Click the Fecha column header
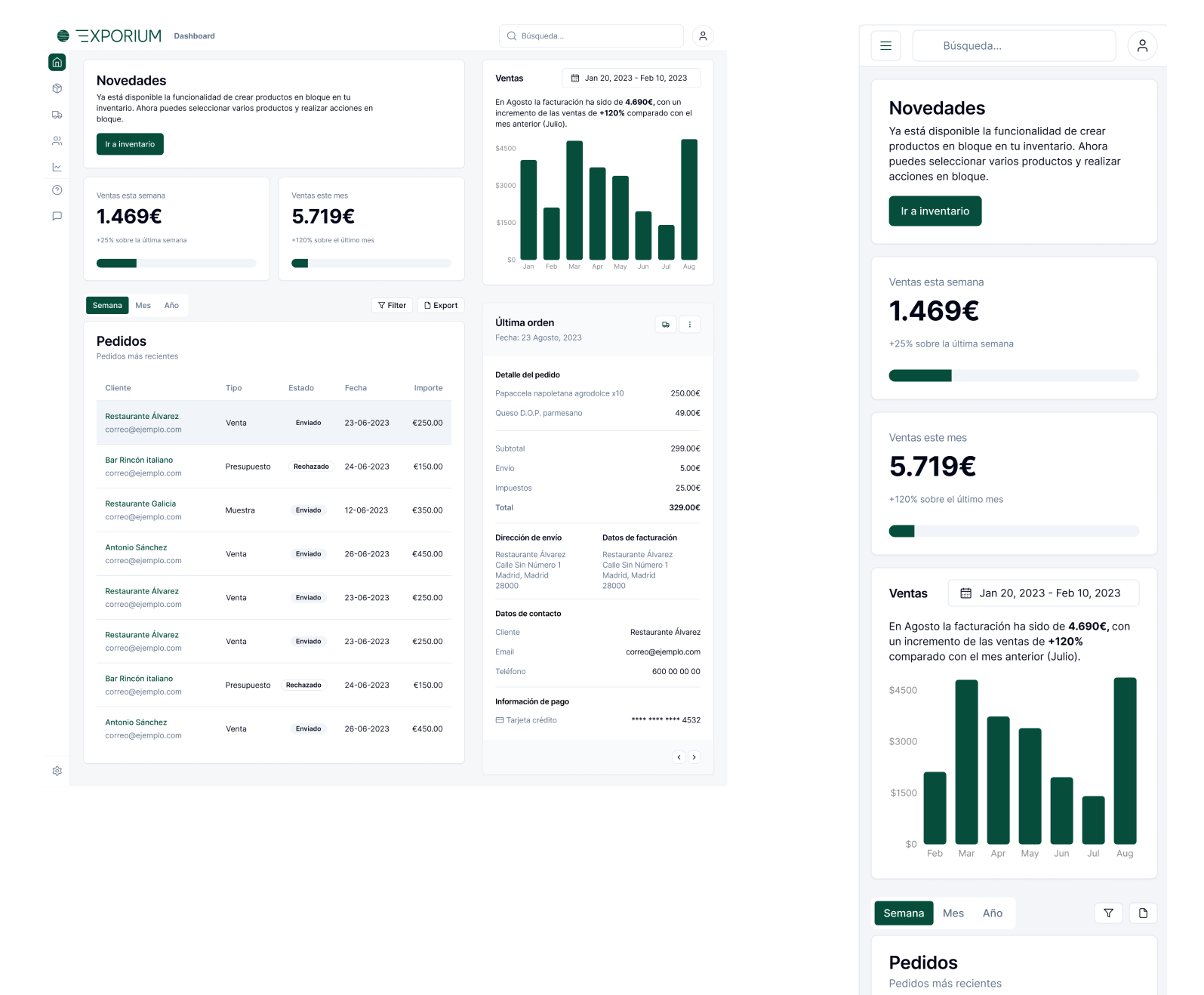The width and height of the screenshot is (1204, 995). pos(356,388)
